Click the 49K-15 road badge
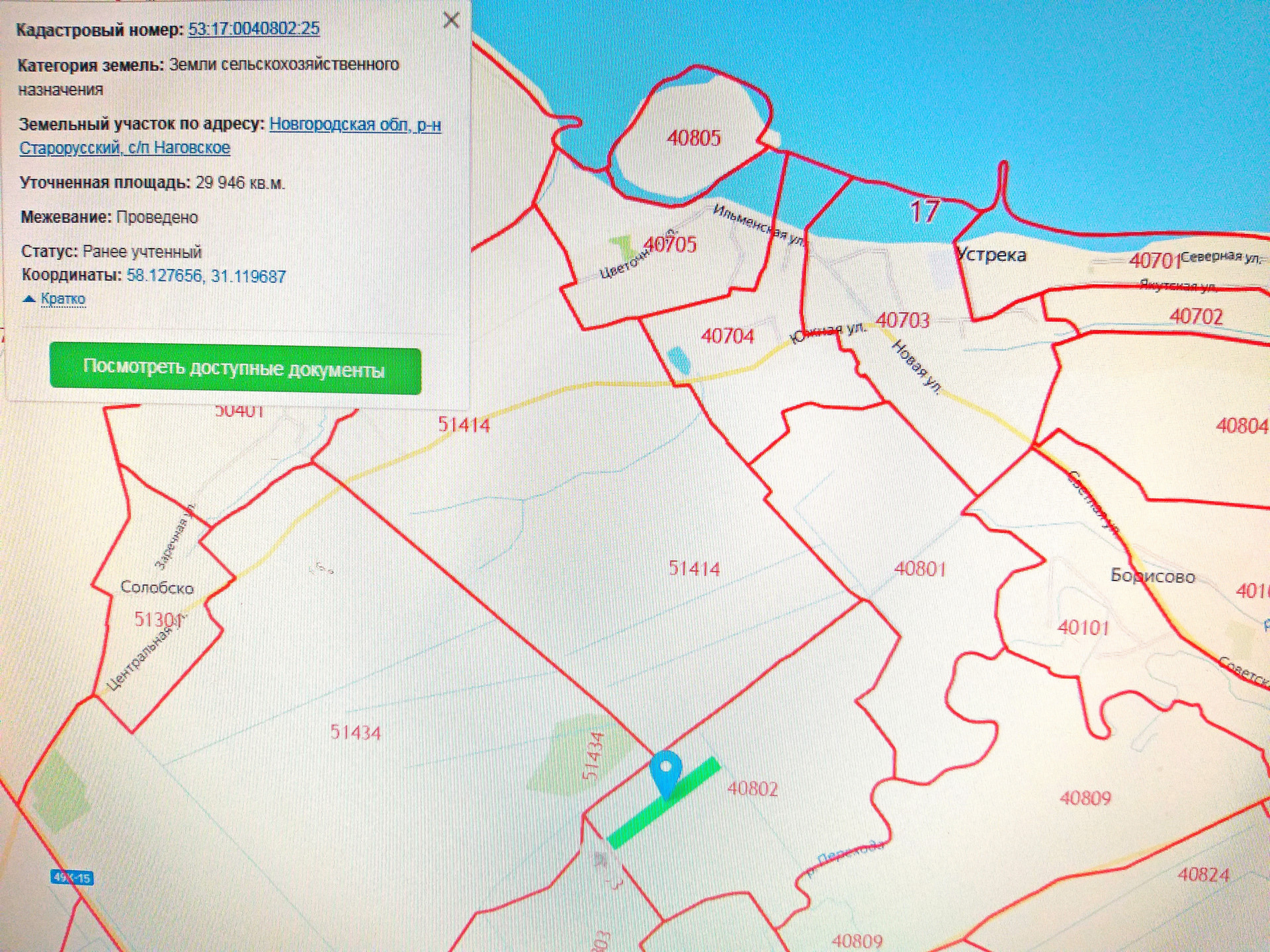This screenshot has width=1270, height=952. [x=72, y=878]
